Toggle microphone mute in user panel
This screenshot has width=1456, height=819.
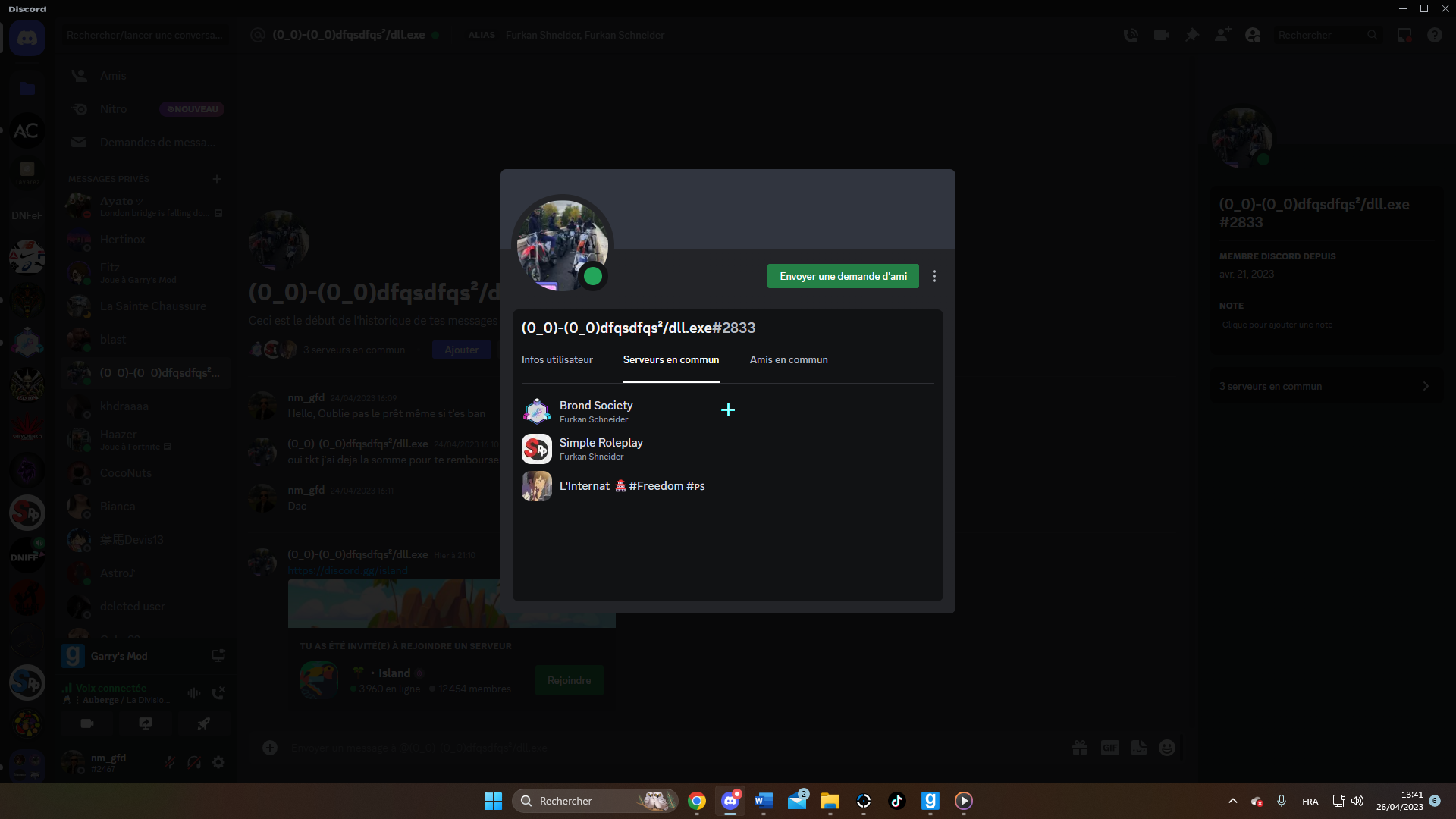(170, 762)
